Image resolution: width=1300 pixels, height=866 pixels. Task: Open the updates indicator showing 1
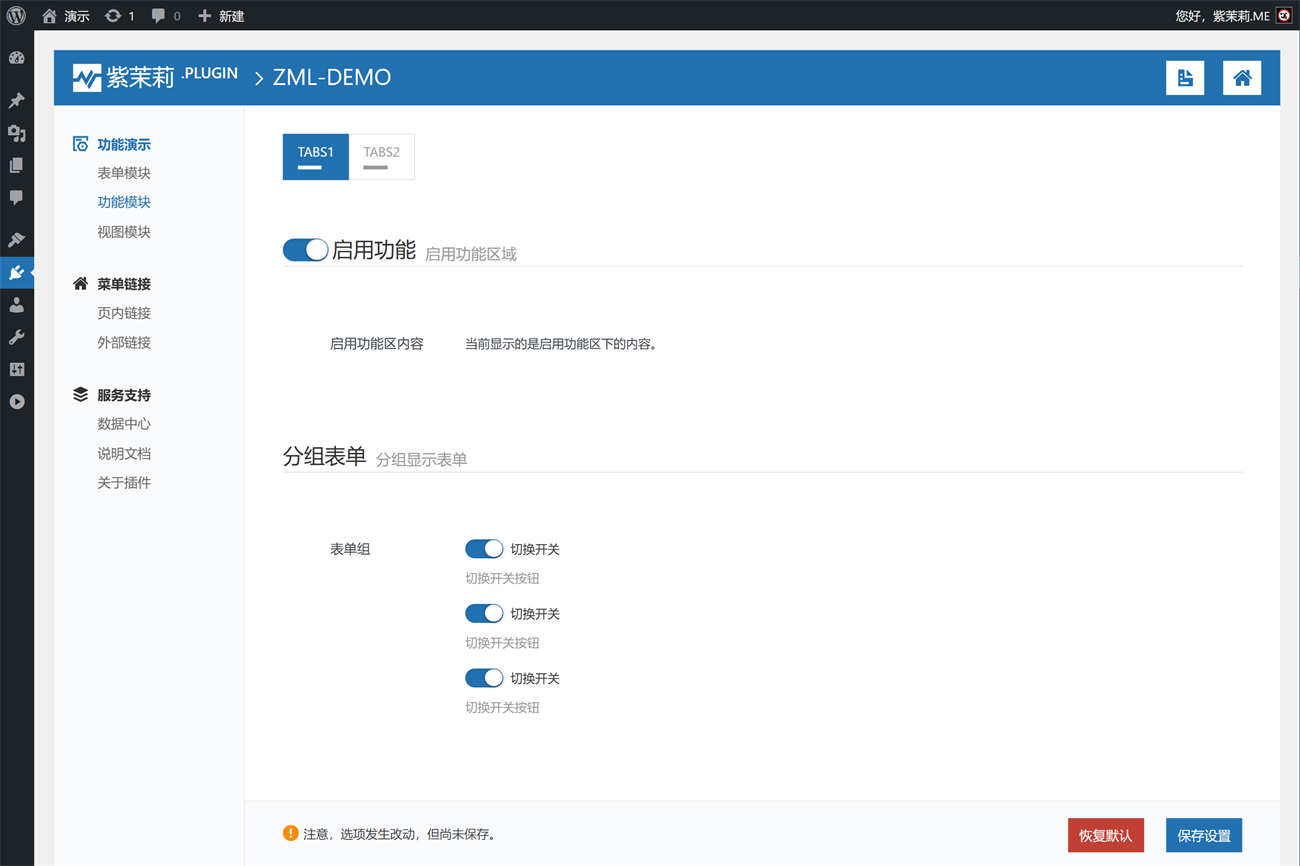click(x=120, y=16)
